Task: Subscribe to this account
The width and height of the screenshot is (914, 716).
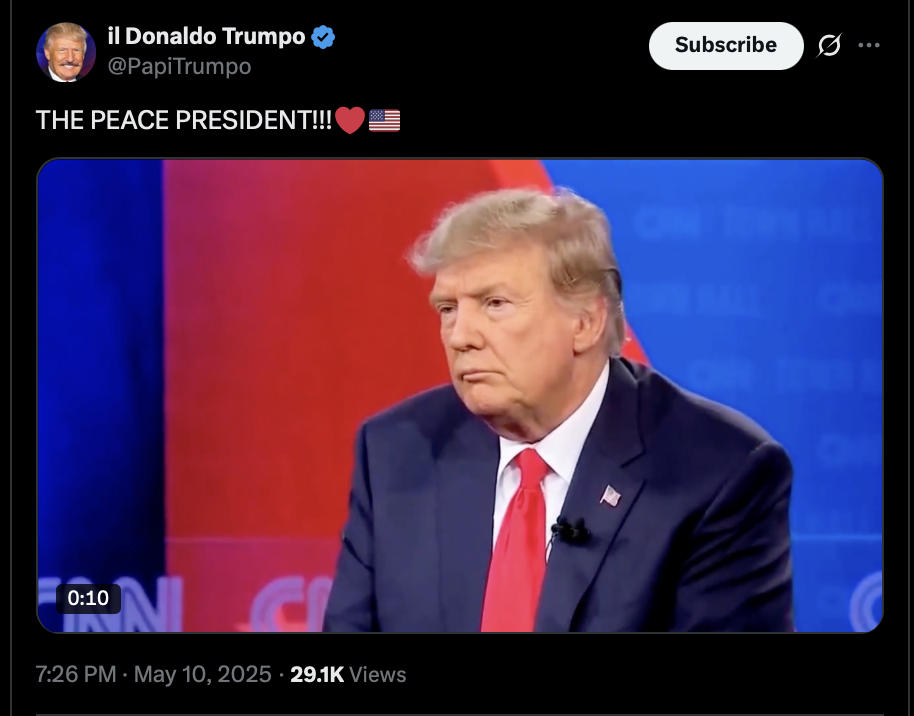Action: click(x=726, y=45)
